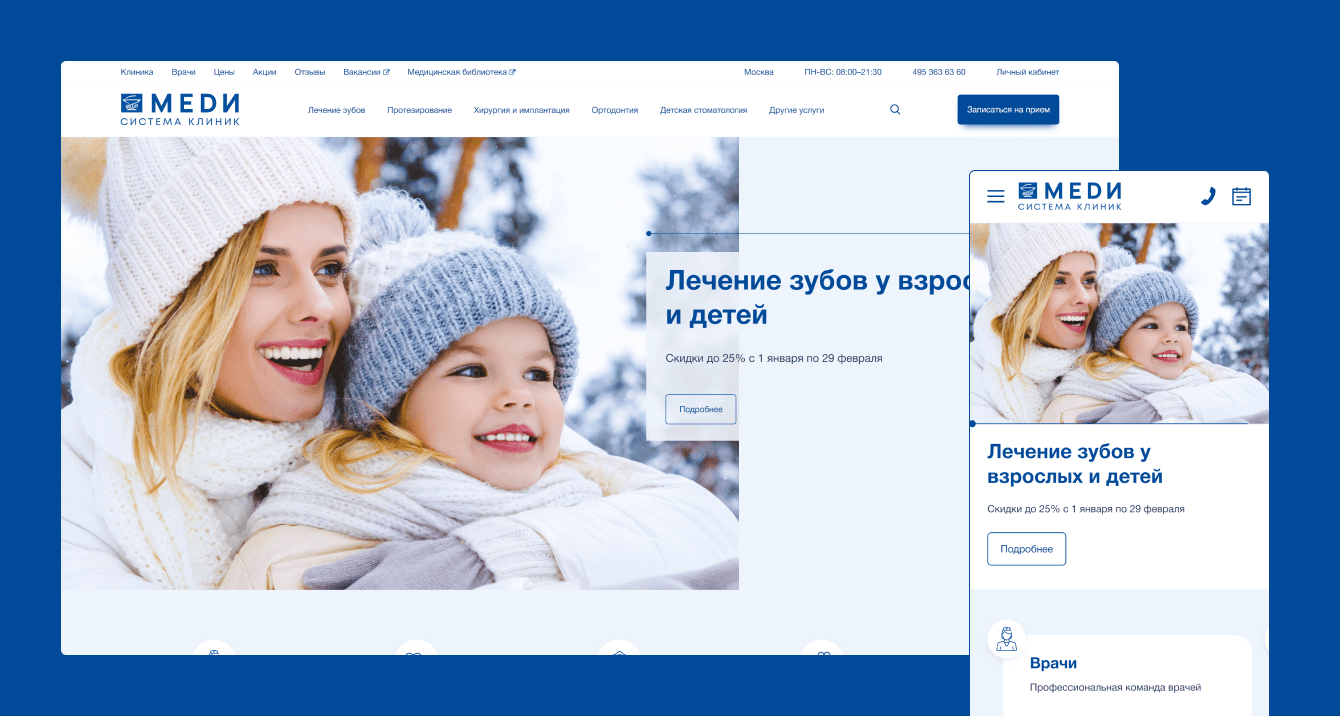Click the phone number 495 363 63 60
This screenshot has width=1340, height=716.
[x=938, y=72]
